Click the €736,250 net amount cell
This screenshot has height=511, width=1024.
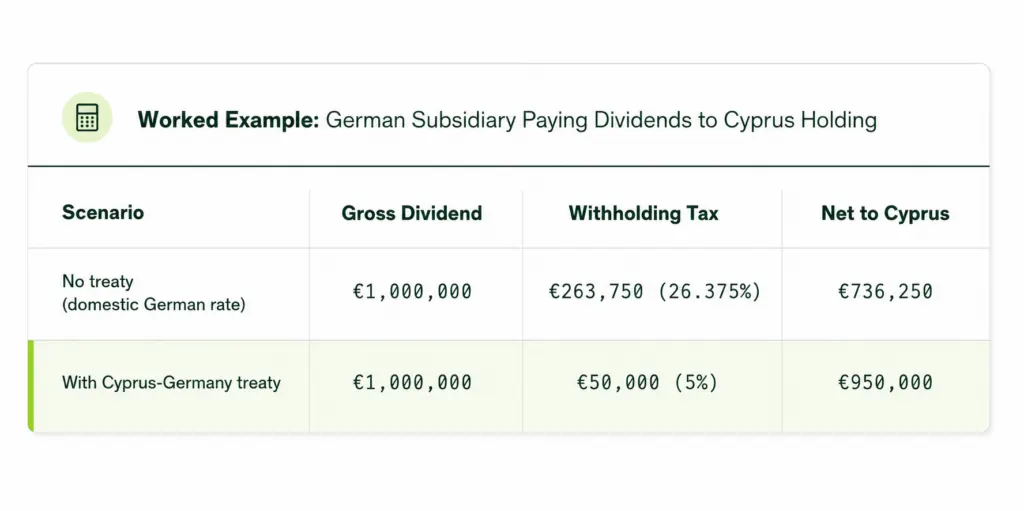pos(885,291)
